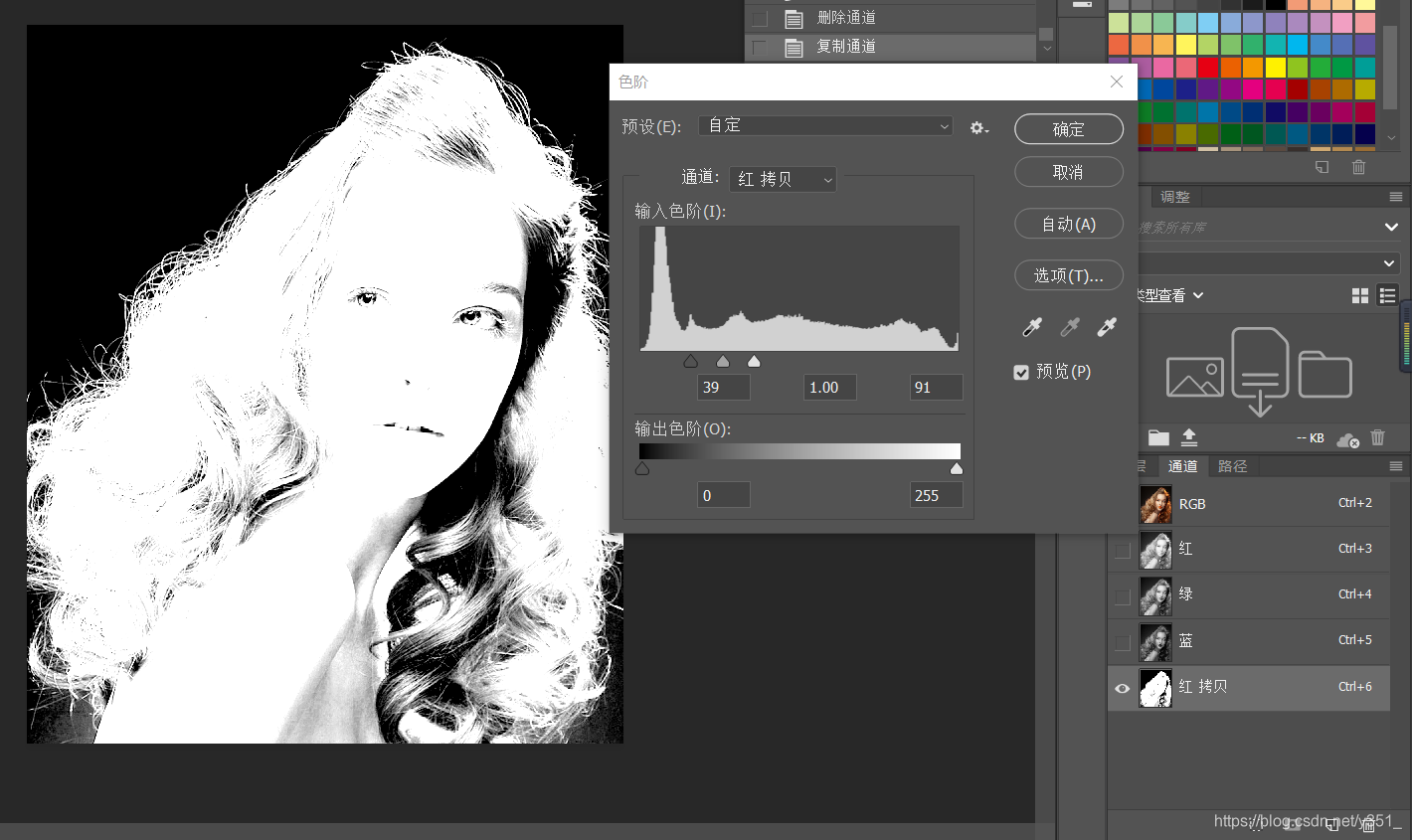Select the 复制通道 action row
This screenshot has width=1412, height=840.
[x=890, y=47]
